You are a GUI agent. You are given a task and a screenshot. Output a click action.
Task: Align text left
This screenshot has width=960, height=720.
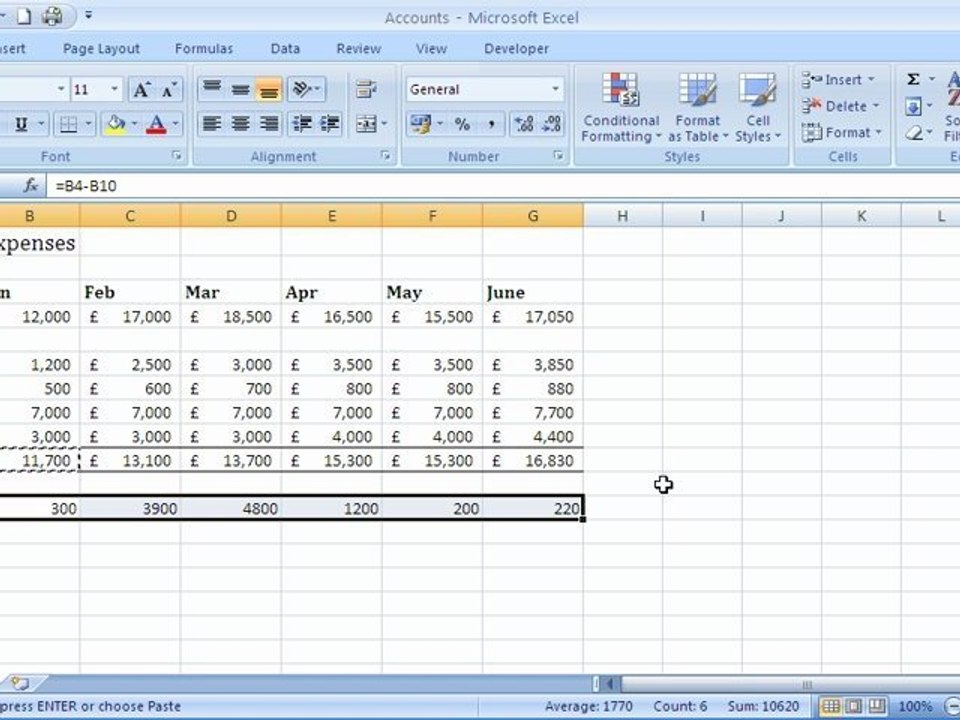pos(212,124)
